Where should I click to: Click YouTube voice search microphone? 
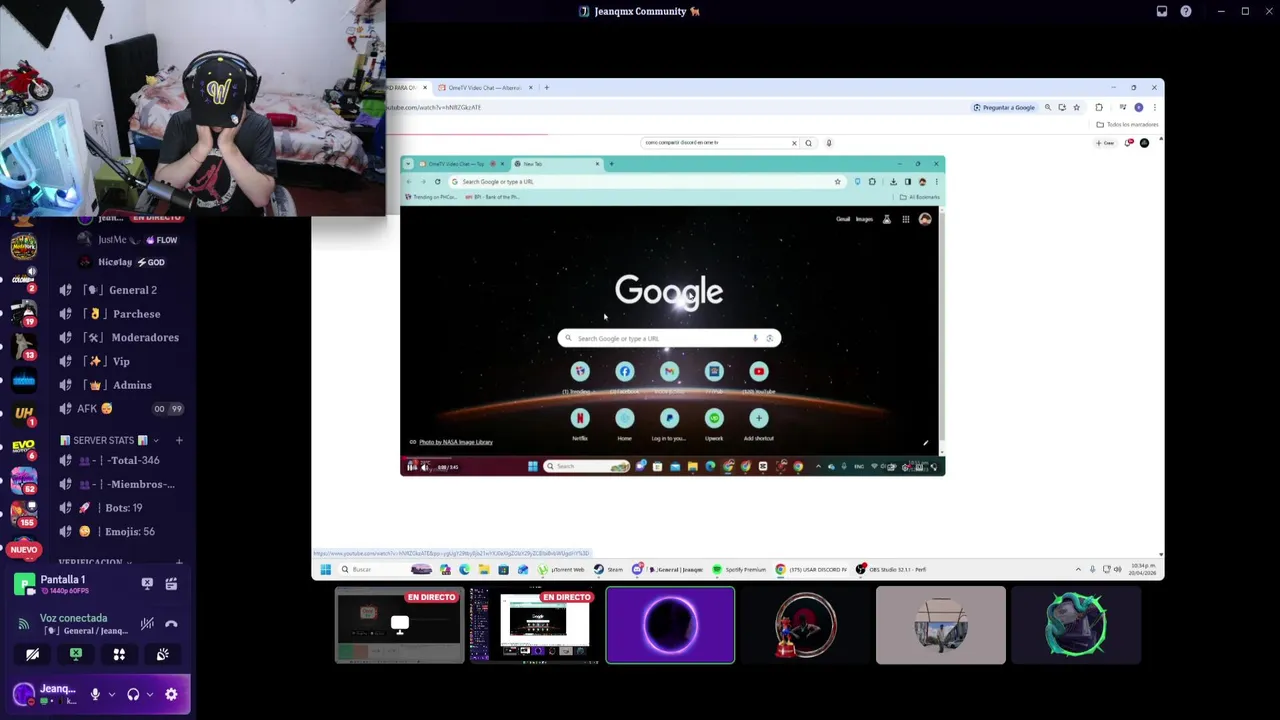(828, 143)
